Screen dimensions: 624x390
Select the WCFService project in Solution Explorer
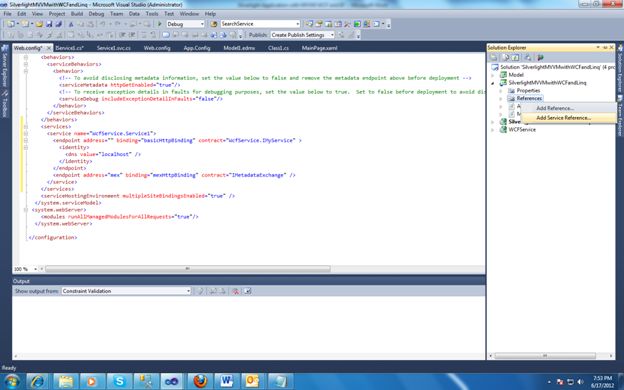(x=522, y=130)
